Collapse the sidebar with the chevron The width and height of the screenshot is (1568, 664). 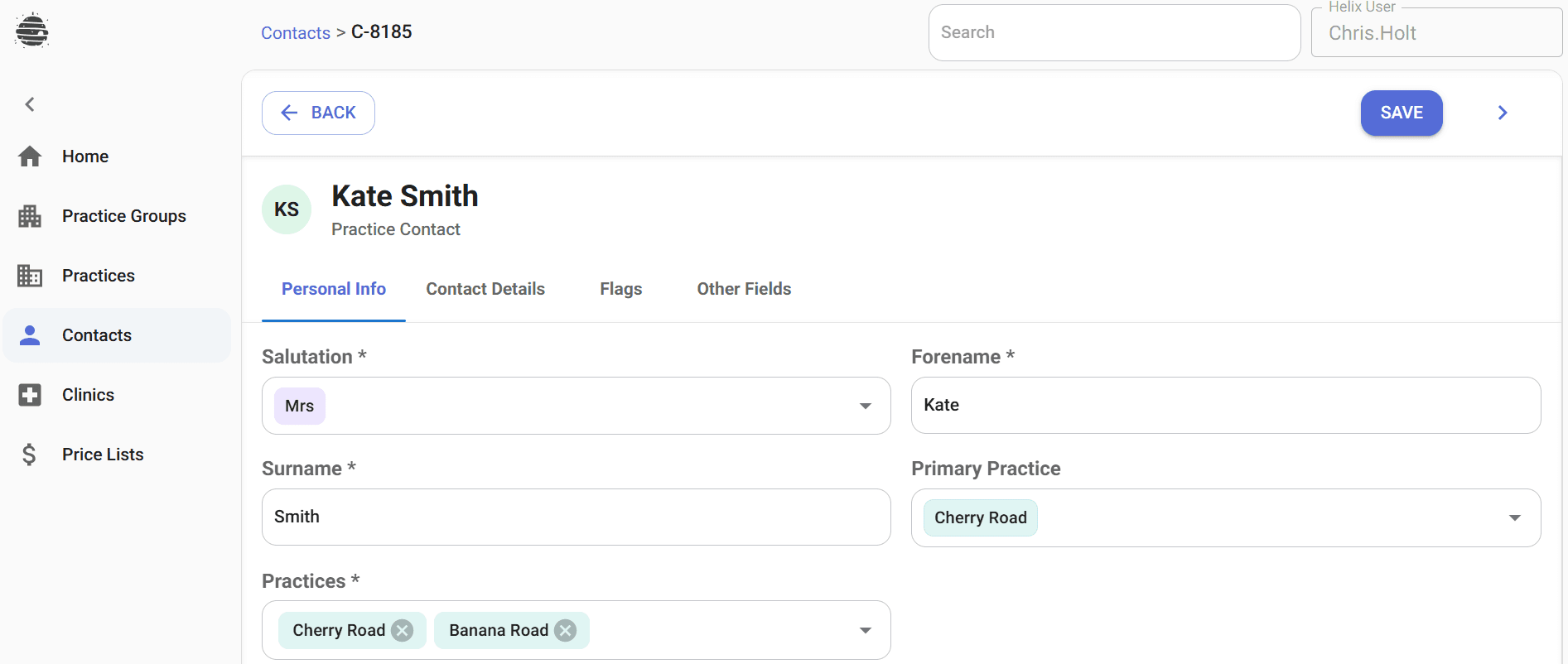[30, 104]
